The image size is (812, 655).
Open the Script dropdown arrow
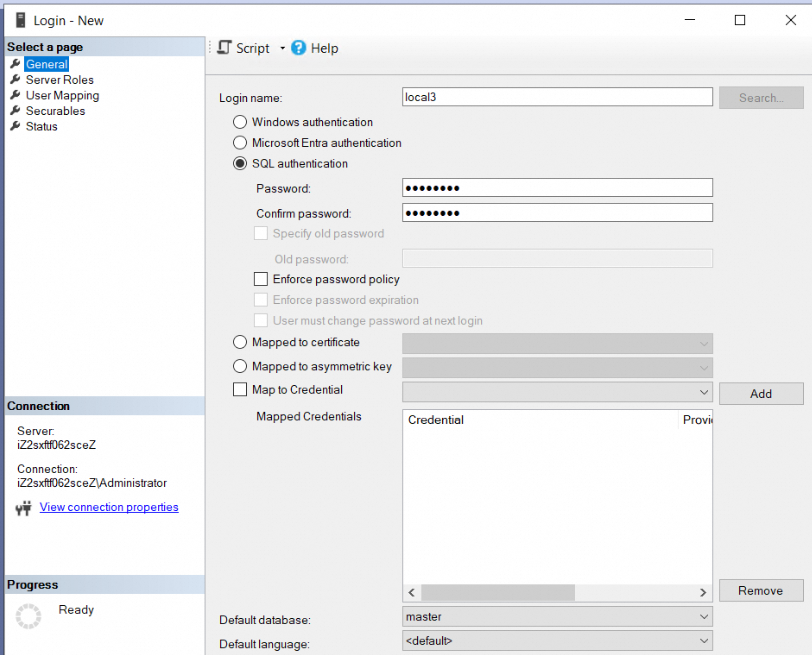(x=282, y=48)
